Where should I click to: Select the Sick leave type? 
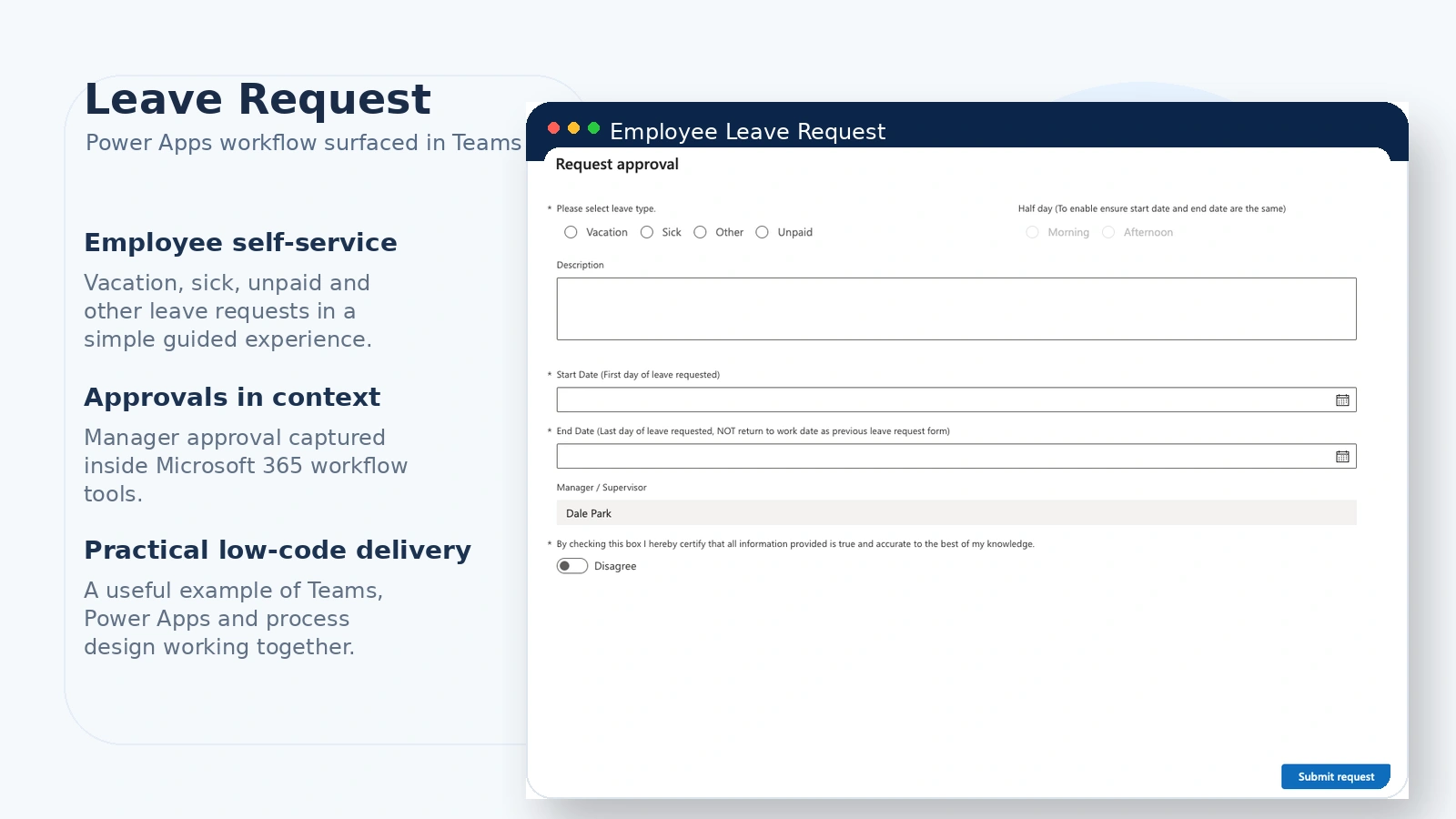click(x=647, y=232)
